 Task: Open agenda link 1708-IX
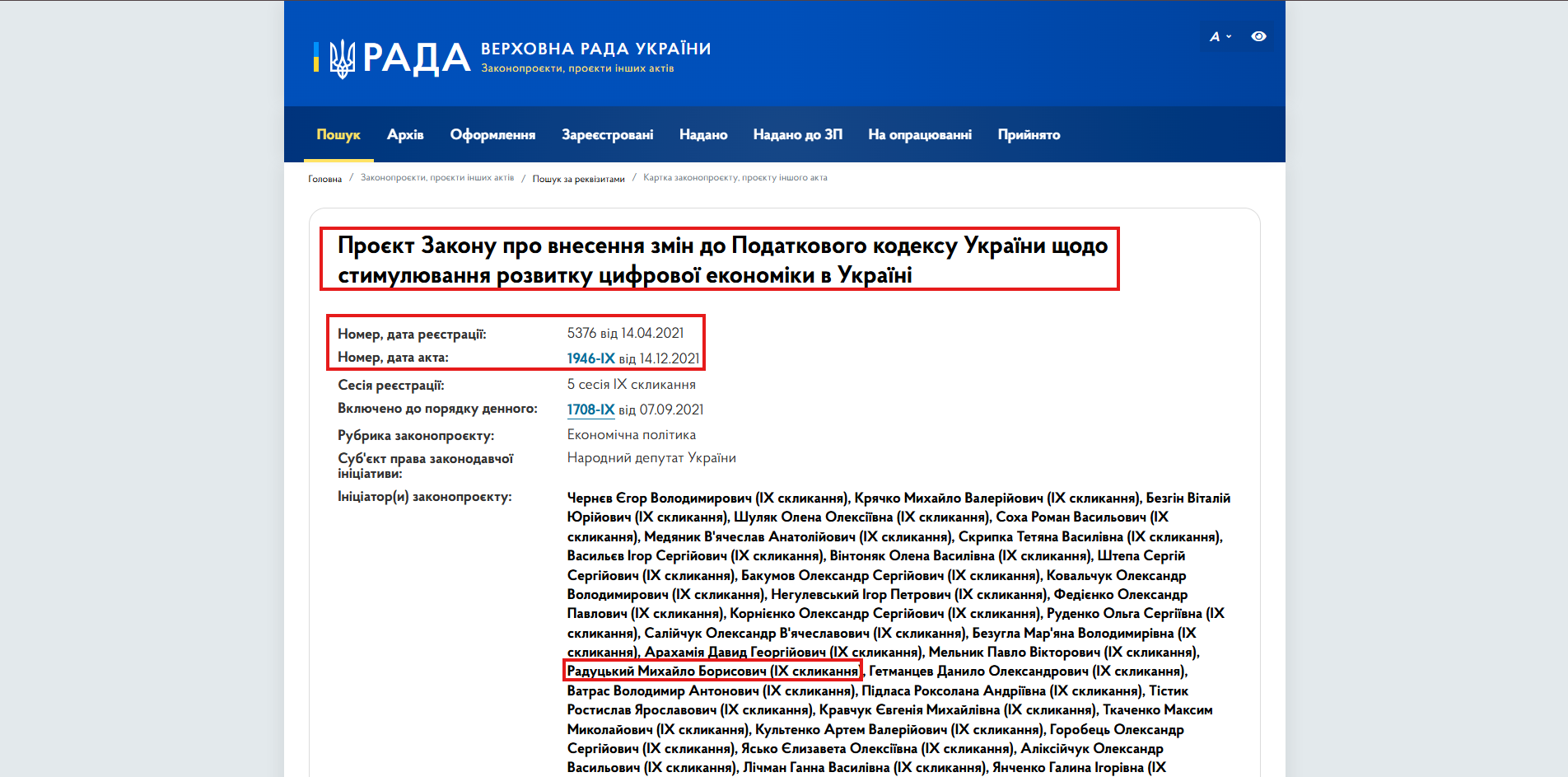tap(590, 410)
